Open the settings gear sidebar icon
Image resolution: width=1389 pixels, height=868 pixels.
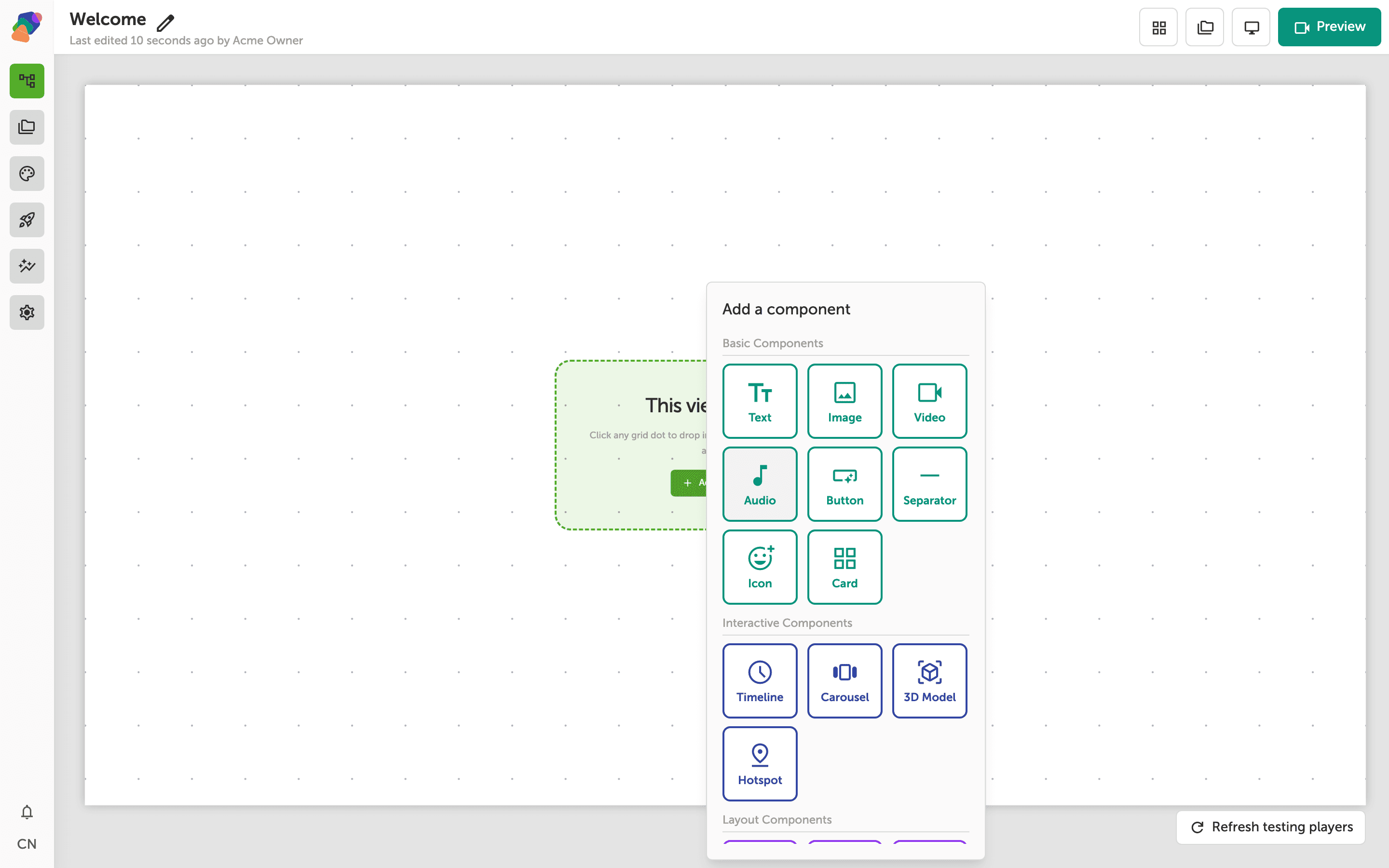pyautogui.click(x=27, y=312)
